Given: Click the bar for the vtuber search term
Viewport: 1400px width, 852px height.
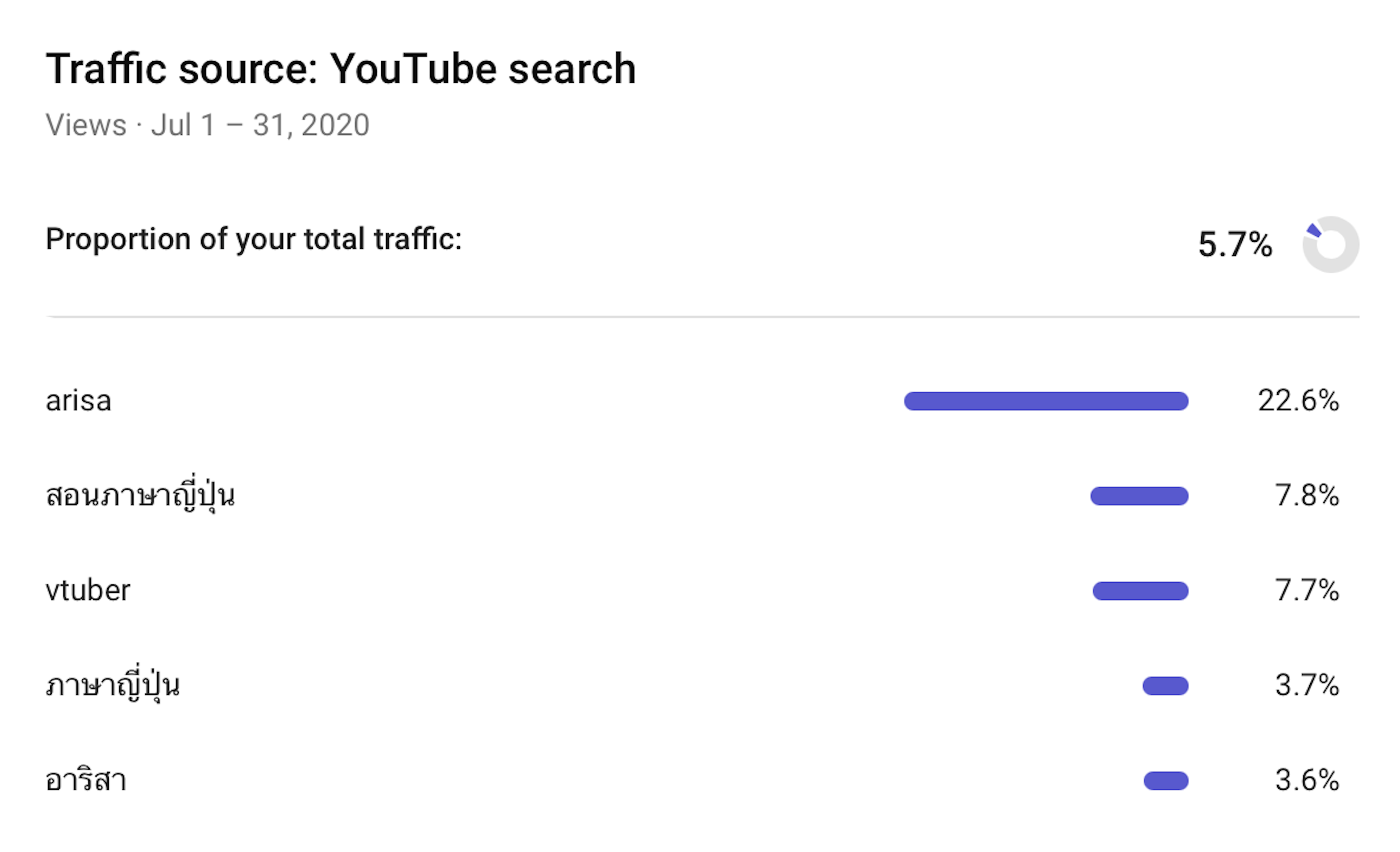Looking at the screenshot, I should [1140, 591].
